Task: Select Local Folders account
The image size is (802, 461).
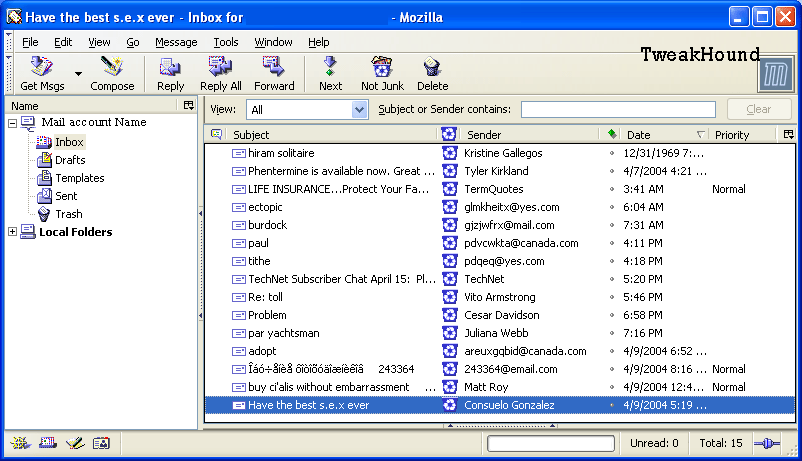Action: pos(75,232)
